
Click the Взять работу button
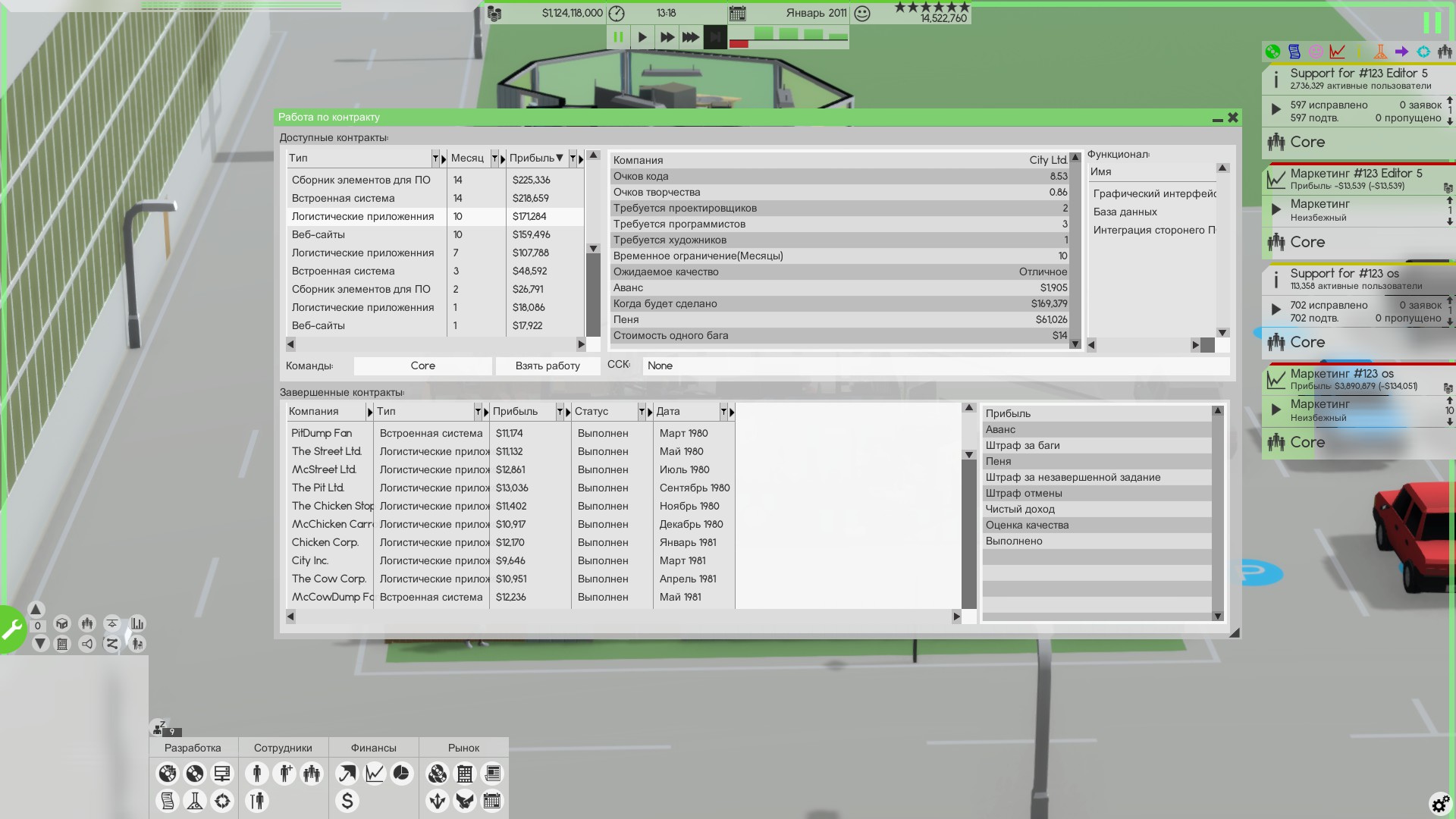click(x=547, y=366)
